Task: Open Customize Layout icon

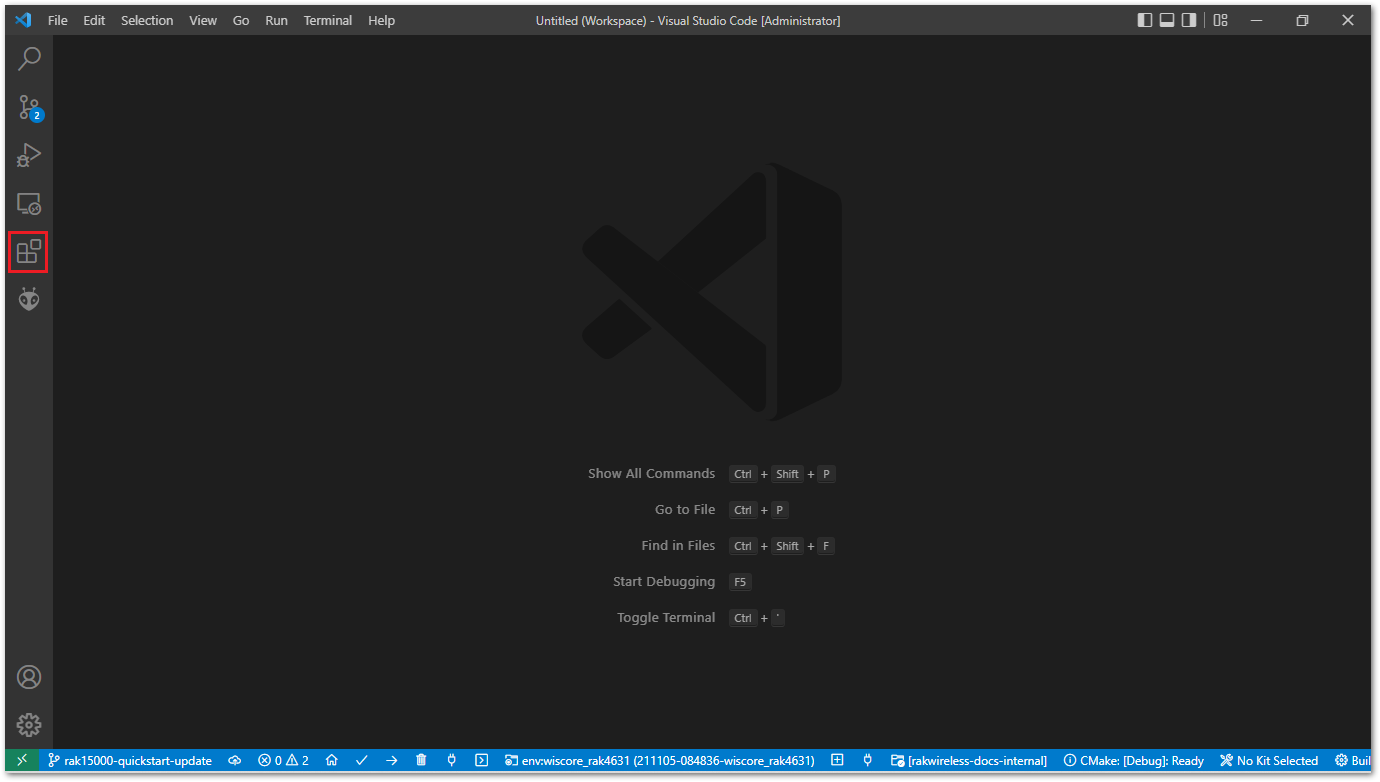Action: pyautogui.click(x=1220, y=20)
